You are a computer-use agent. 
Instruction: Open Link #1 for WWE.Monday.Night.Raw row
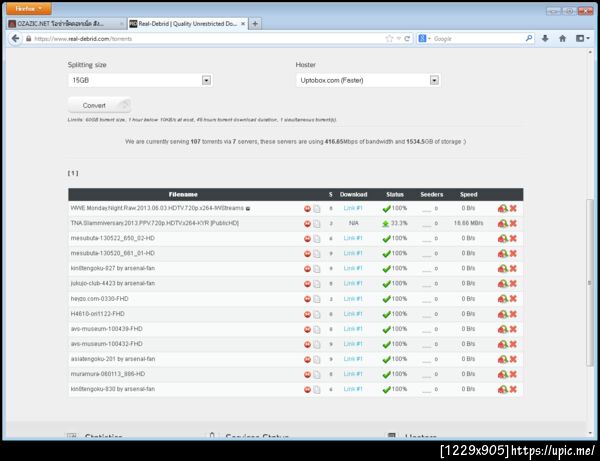point(353,208)
